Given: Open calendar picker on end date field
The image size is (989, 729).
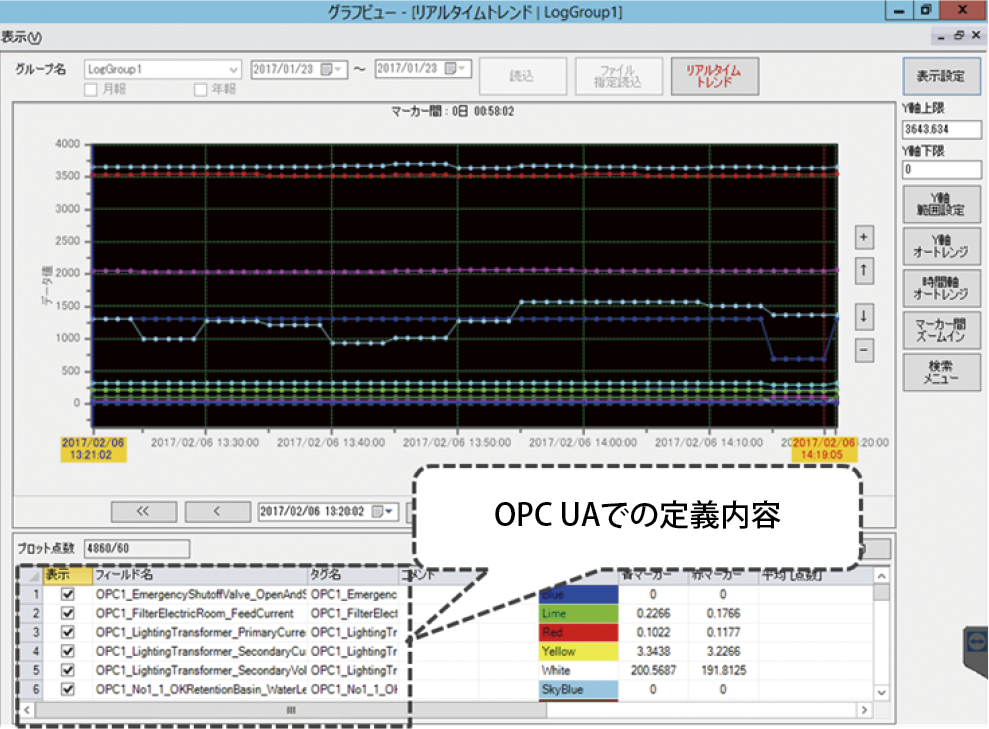Looking at the screenshot, I should click(x=456, y=69).
